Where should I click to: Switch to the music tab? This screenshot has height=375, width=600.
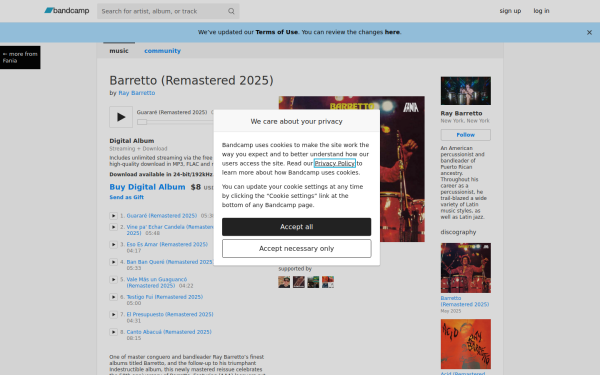[119, 51]
